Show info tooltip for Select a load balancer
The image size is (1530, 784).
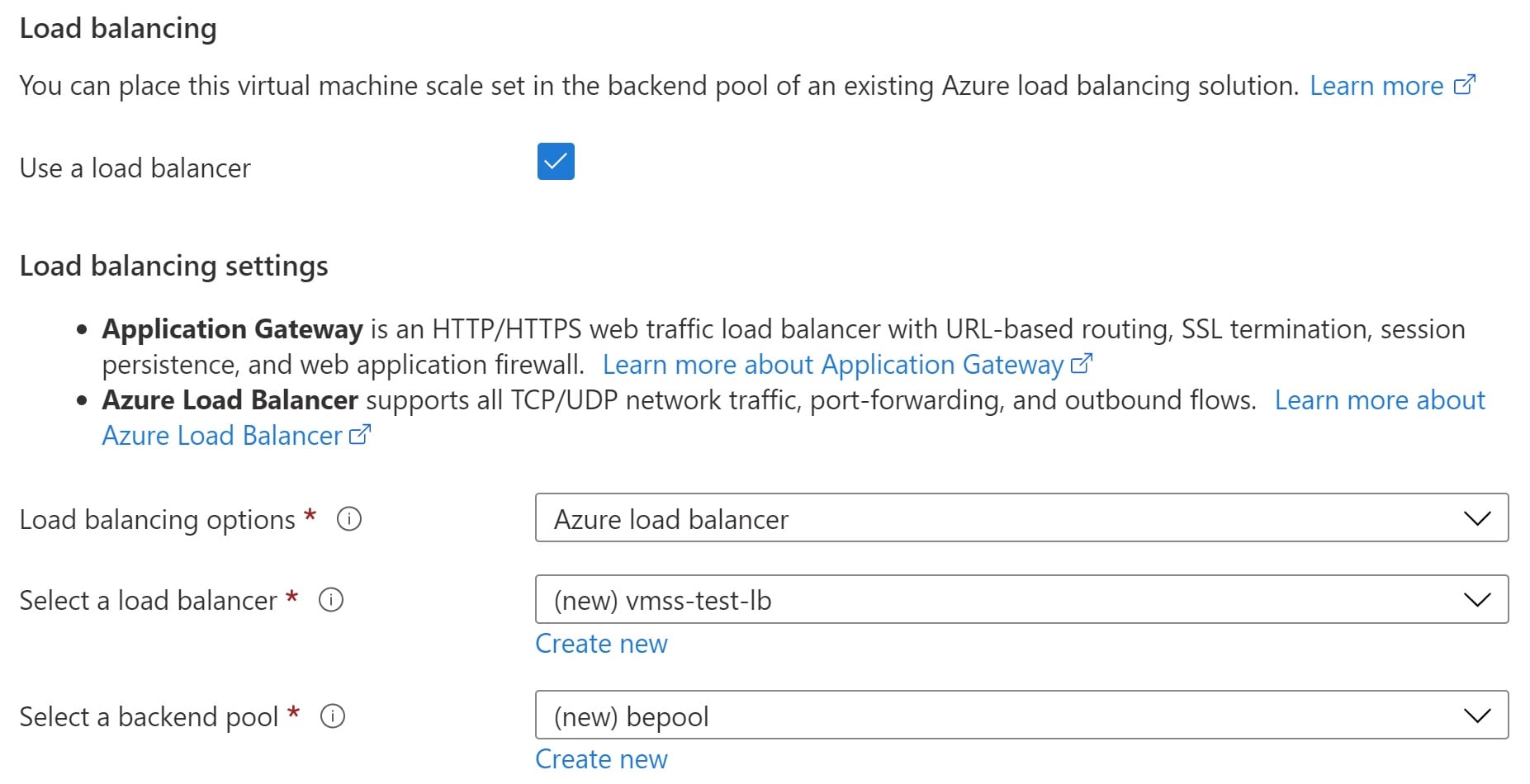tap(331, 600)
